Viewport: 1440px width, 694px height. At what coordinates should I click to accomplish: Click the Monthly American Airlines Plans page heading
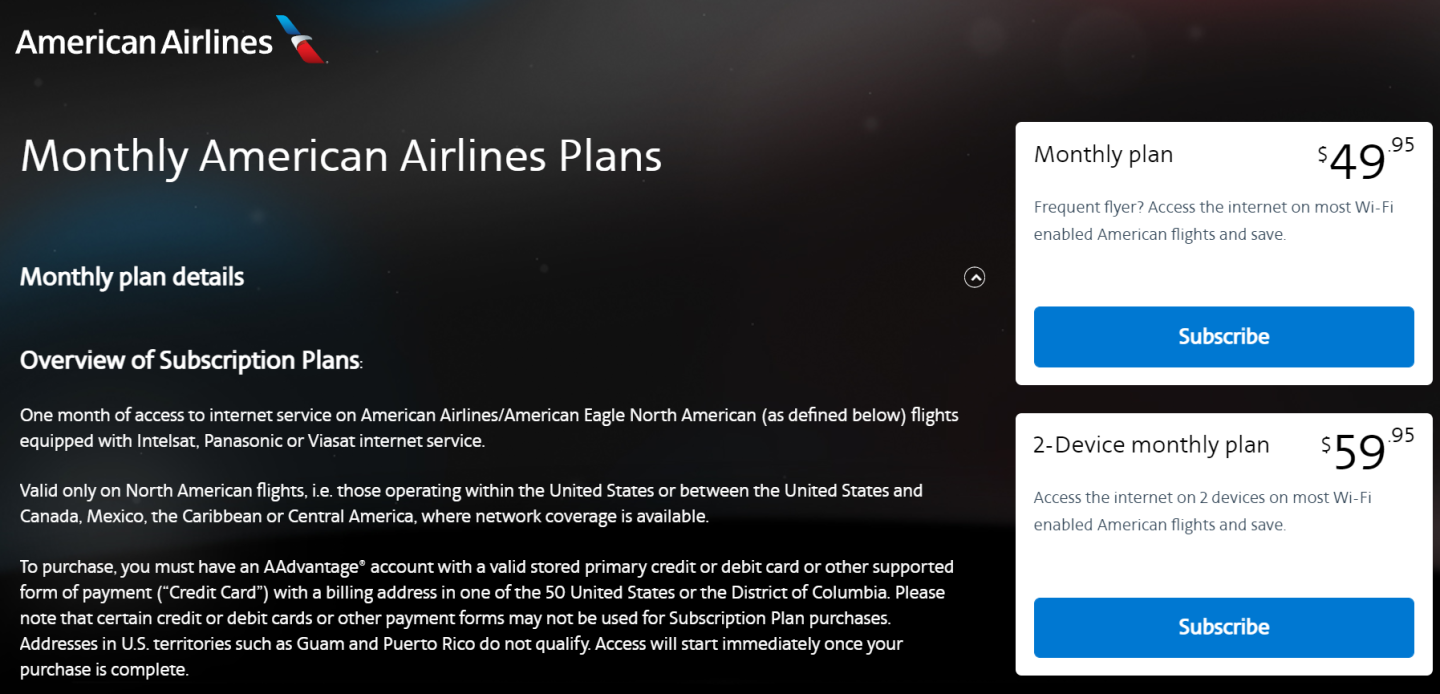[x=341, y=157]
